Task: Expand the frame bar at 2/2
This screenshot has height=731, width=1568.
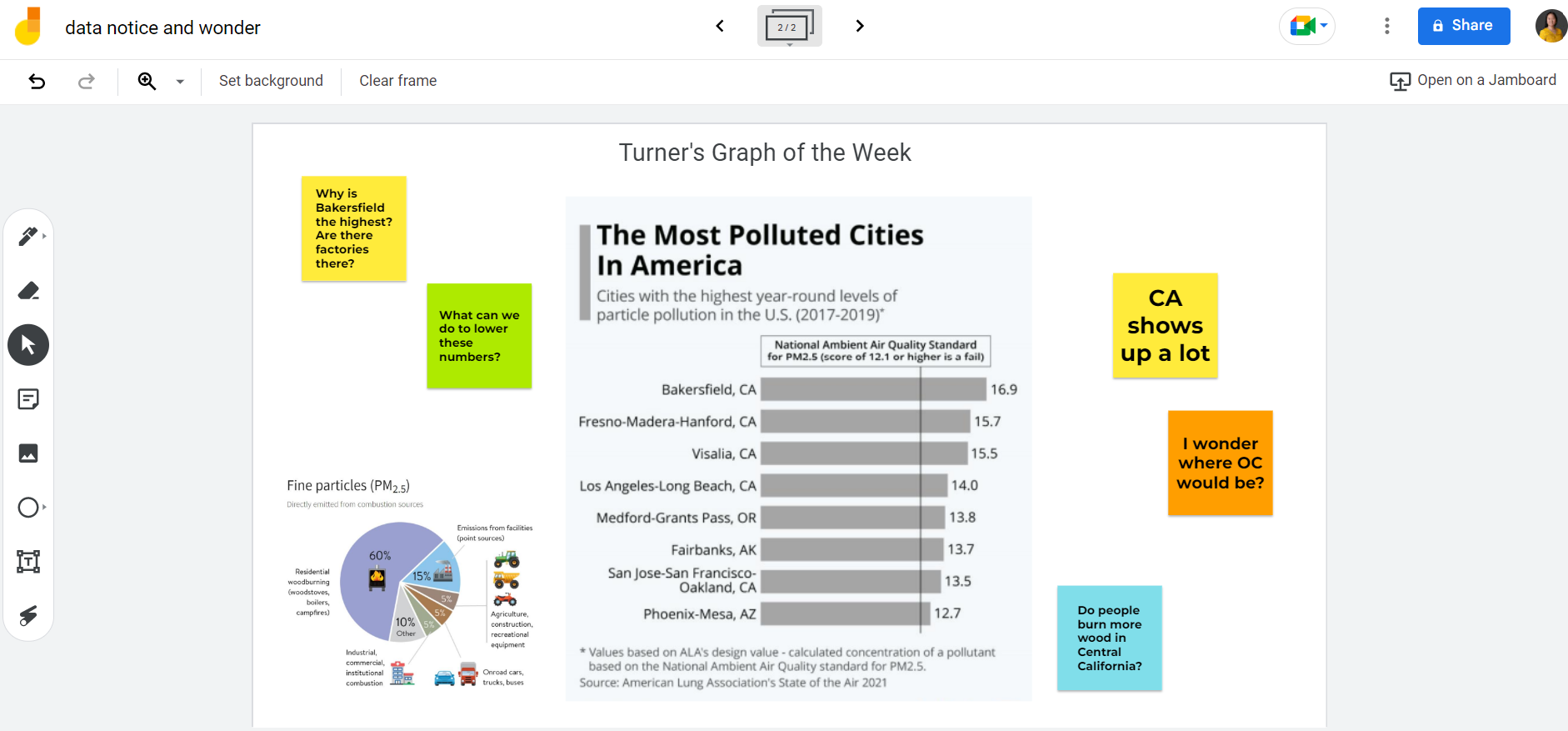Action: pyautogui.click(x=789, y=27)
